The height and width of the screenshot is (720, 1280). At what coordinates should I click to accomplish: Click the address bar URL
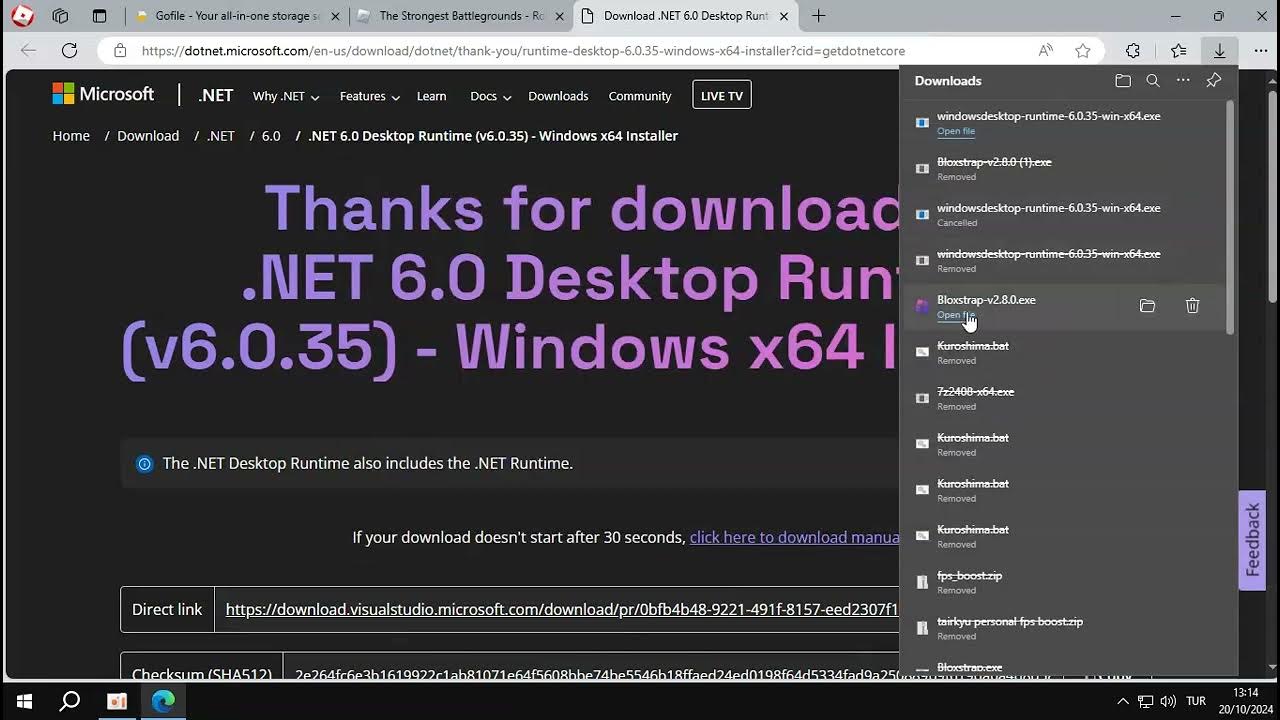click(x=523, y=51)
